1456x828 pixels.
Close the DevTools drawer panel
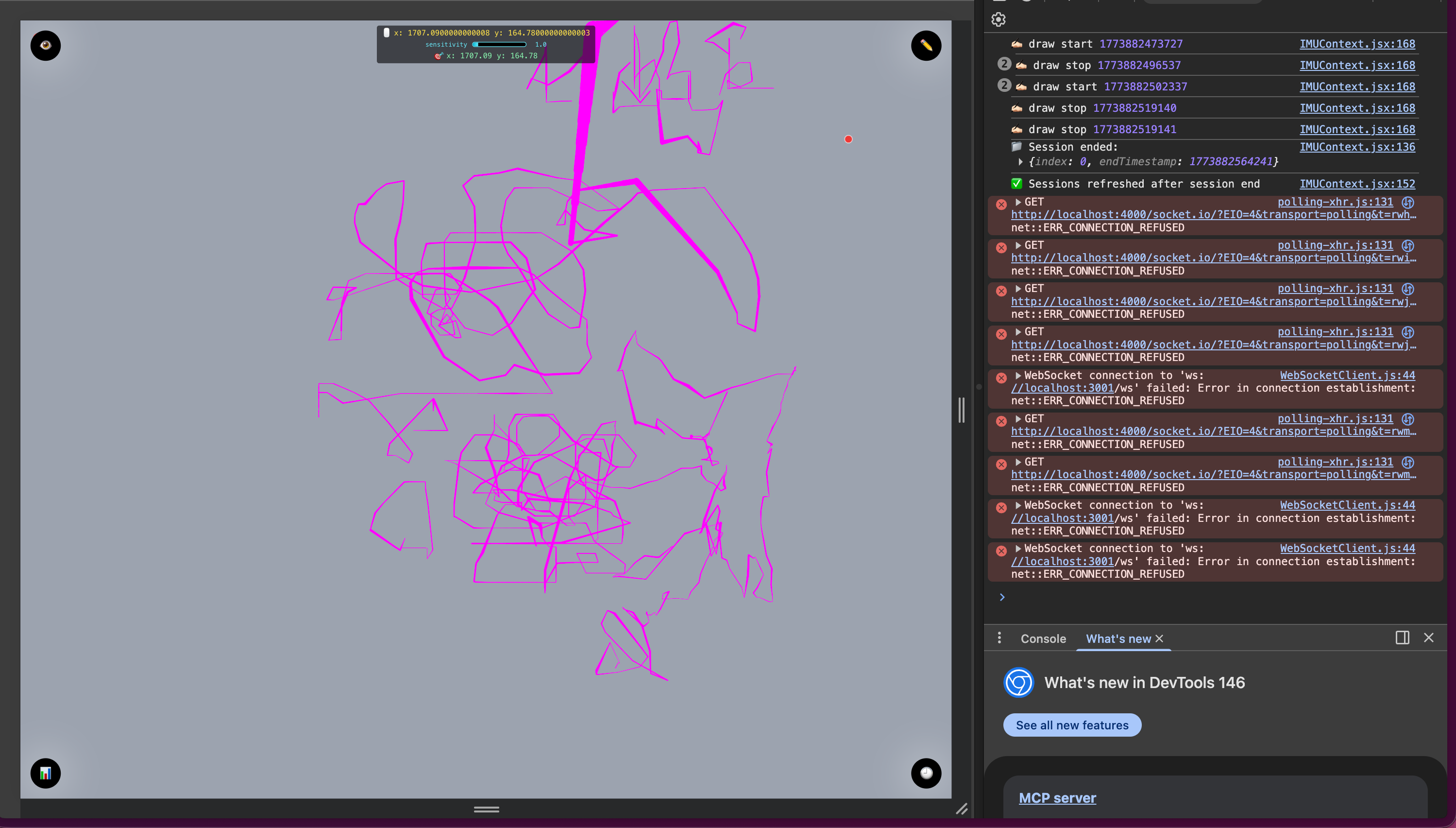click(1428, 638)
